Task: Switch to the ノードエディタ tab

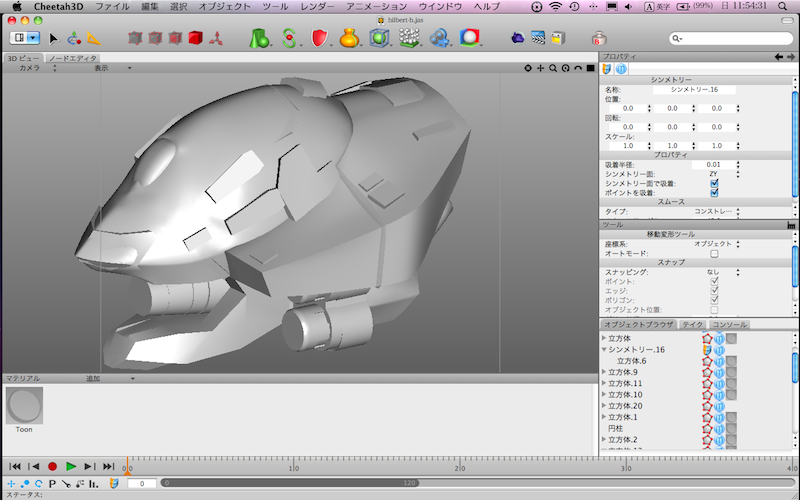Action: point(73,58)
